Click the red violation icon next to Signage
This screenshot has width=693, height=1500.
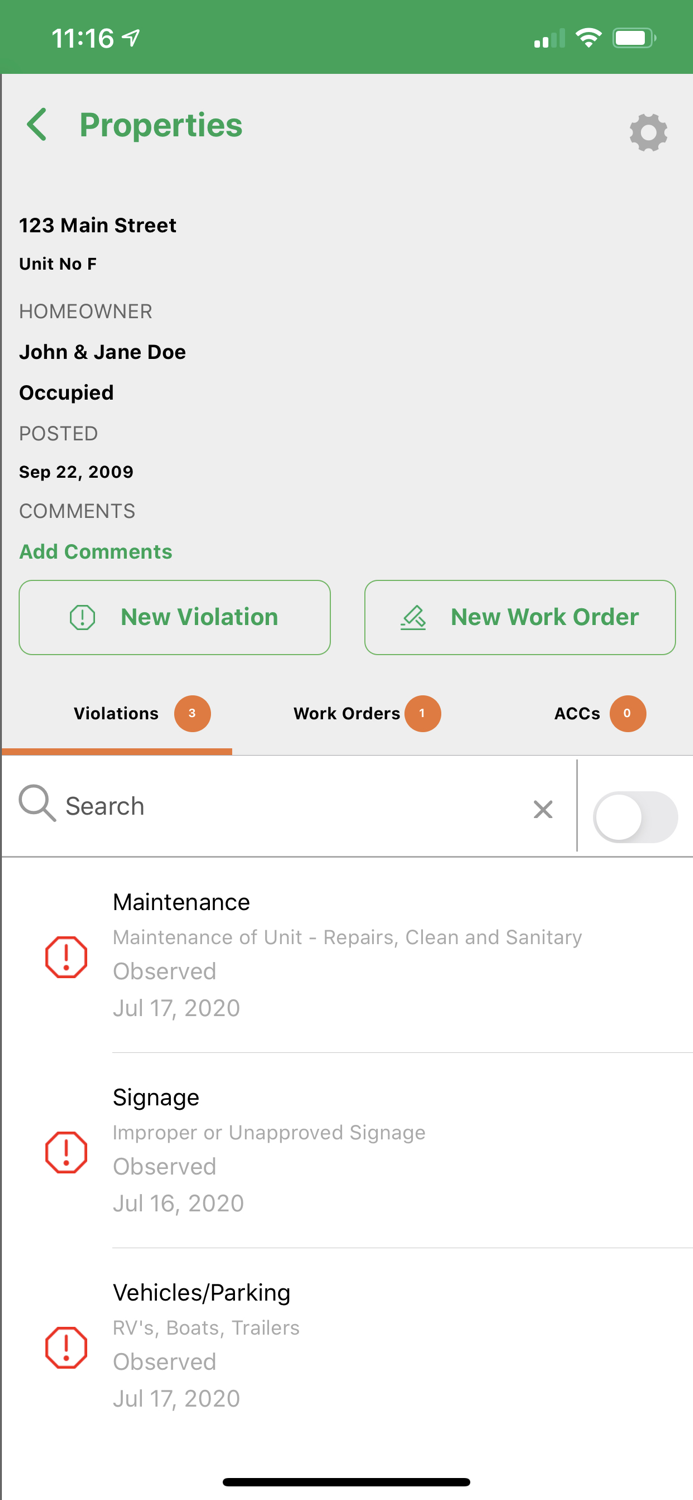(x=65, y=1151)
